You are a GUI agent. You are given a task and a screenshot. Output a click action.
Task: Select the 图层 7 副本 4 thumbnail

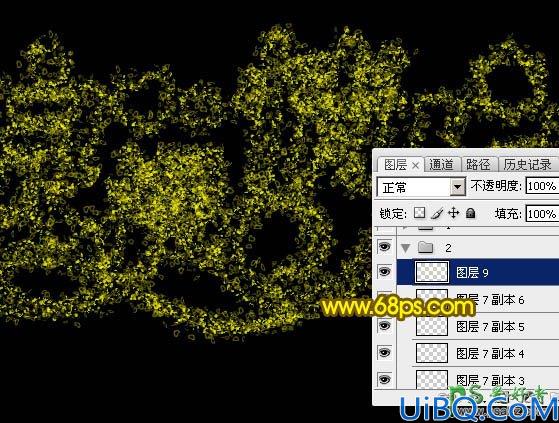click(x=432, y=353)
